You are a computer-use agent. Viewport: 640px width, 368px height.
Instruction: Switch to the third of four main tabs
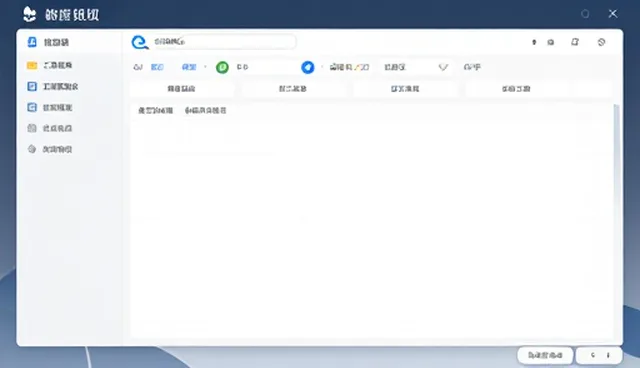(405, 89)
